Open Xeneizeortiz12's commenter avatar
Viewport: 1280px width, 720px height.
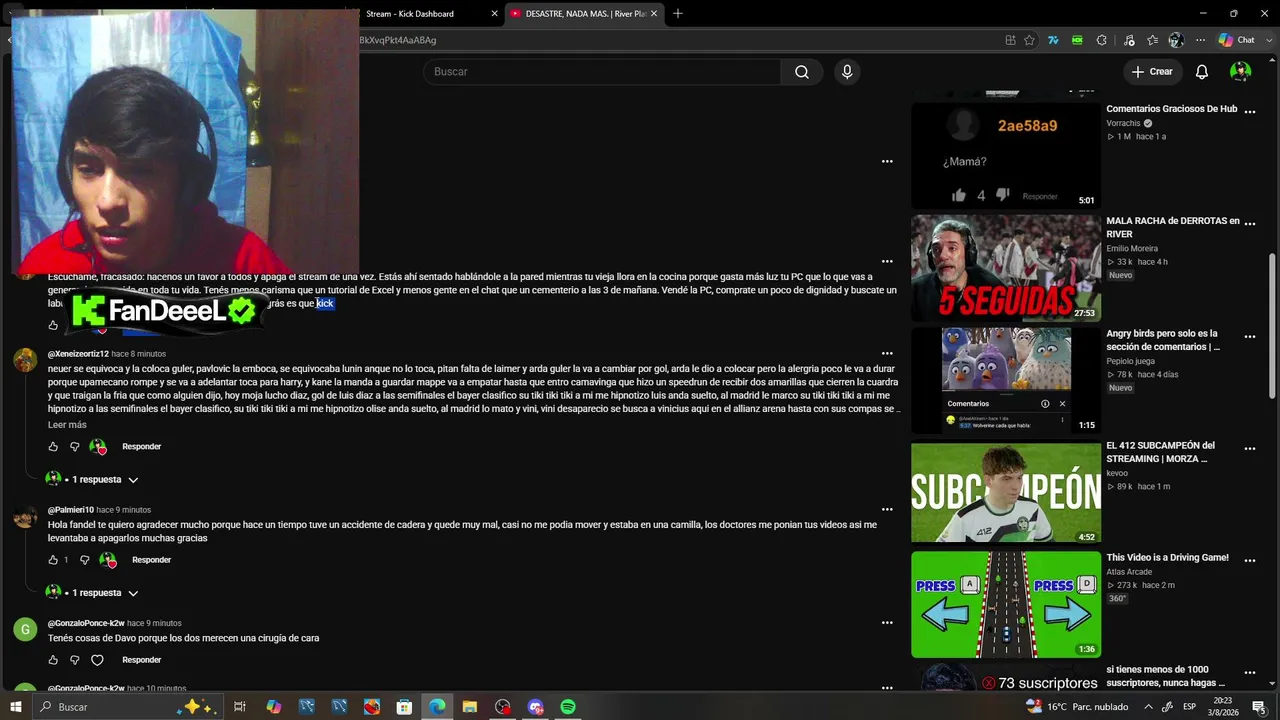[25, 361]
